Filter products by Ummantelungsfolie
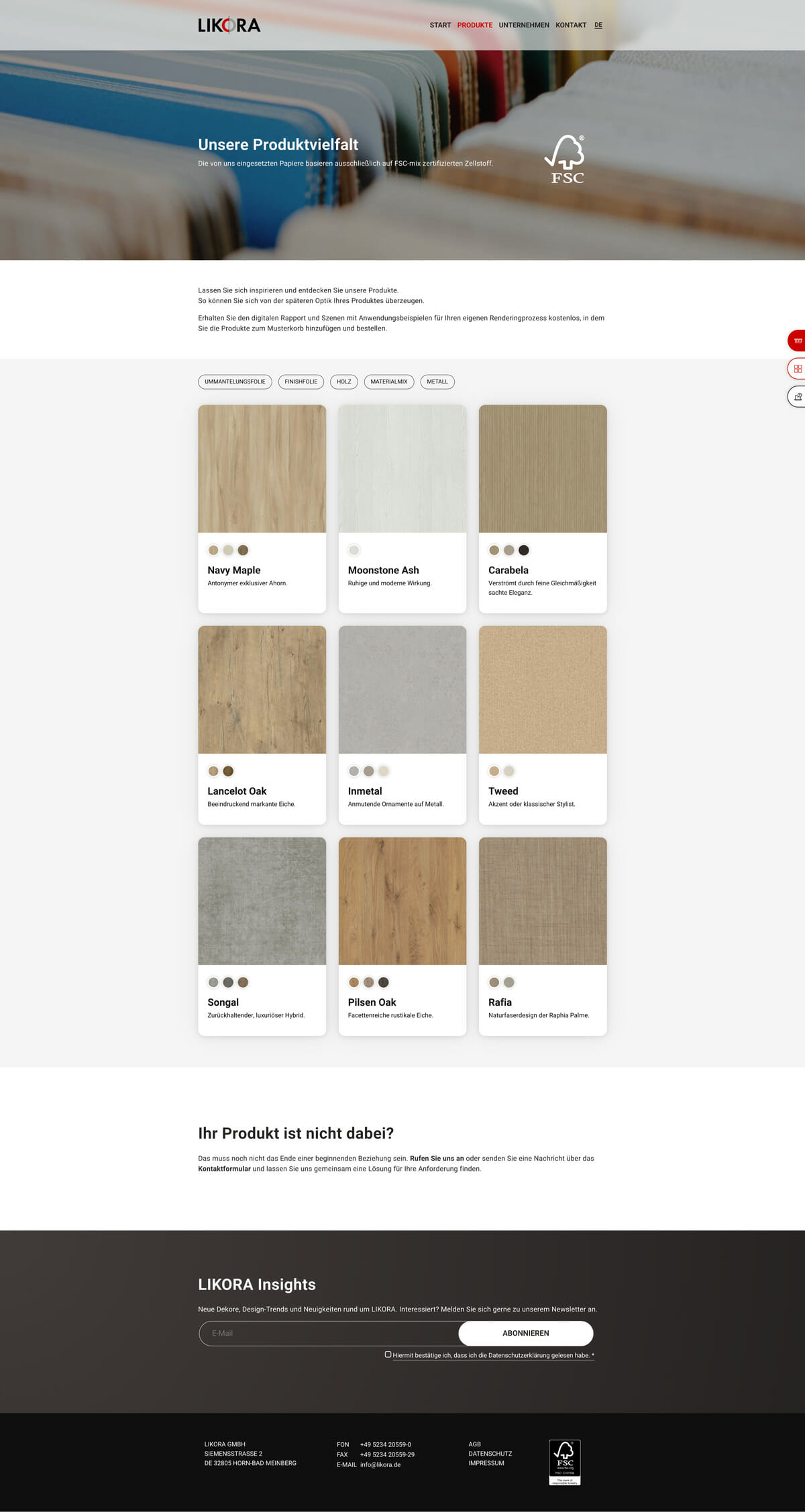This screenshot has width=805, height=1512. 235,382
